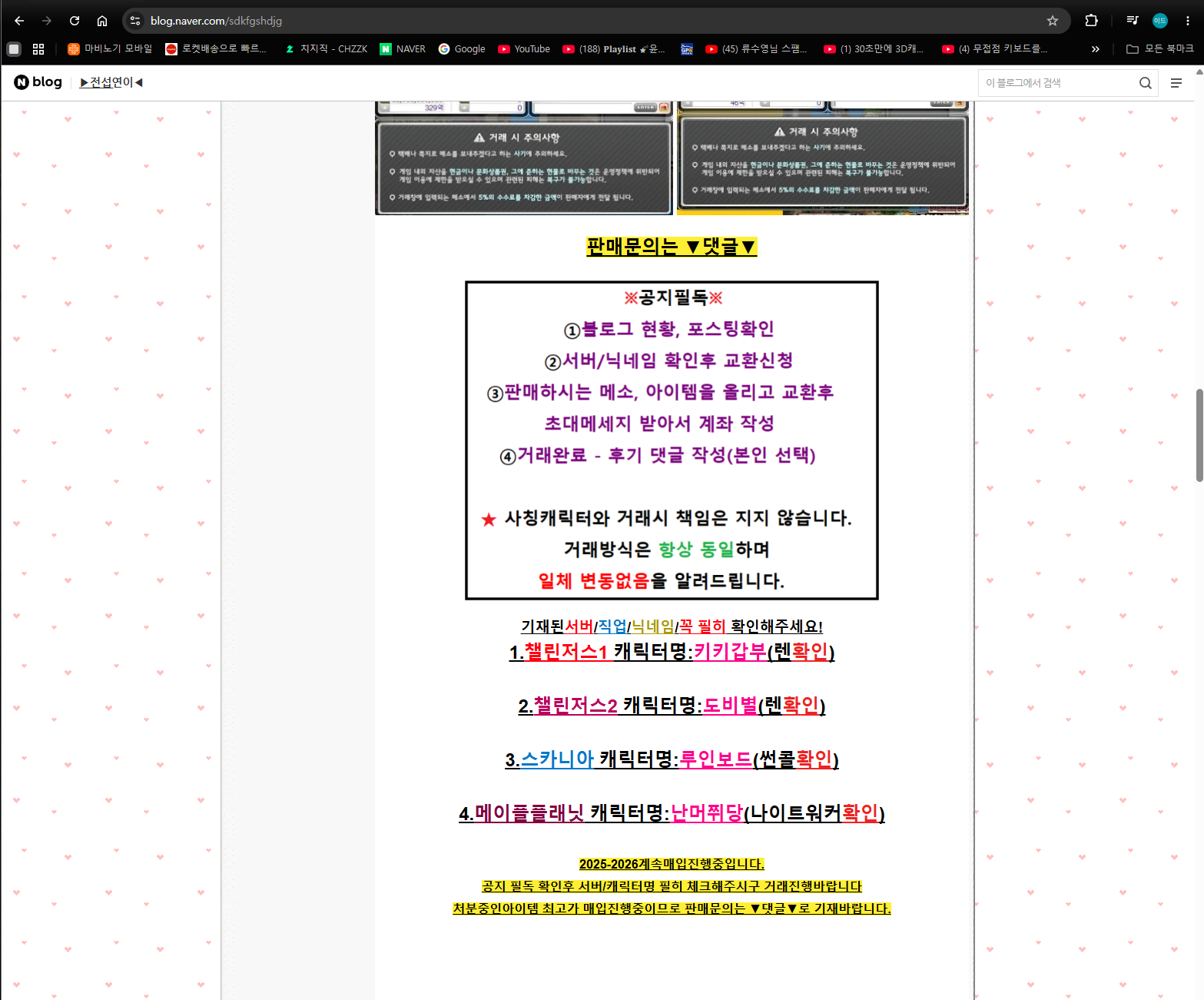1204x1000 pixels.
Task: Open the blog hamburger menu
Action: 1176,83
